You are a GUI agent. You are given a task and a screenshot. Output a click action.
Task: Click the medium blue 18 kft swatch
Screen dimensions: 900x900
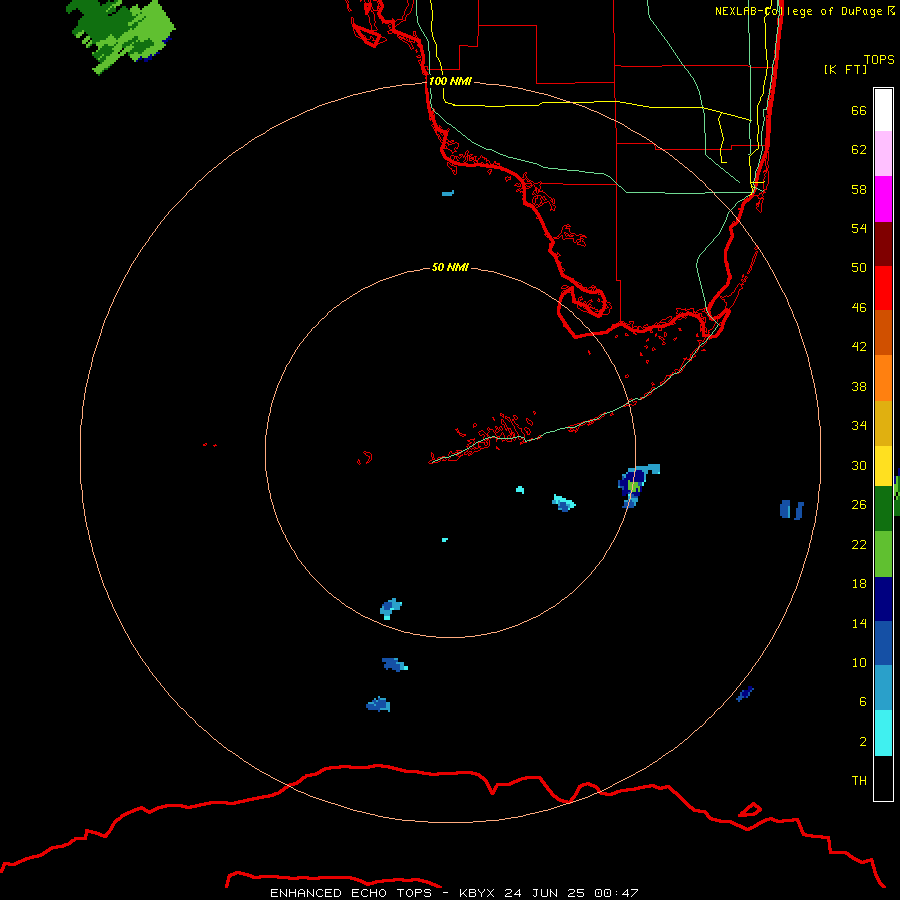click(883, 643)
